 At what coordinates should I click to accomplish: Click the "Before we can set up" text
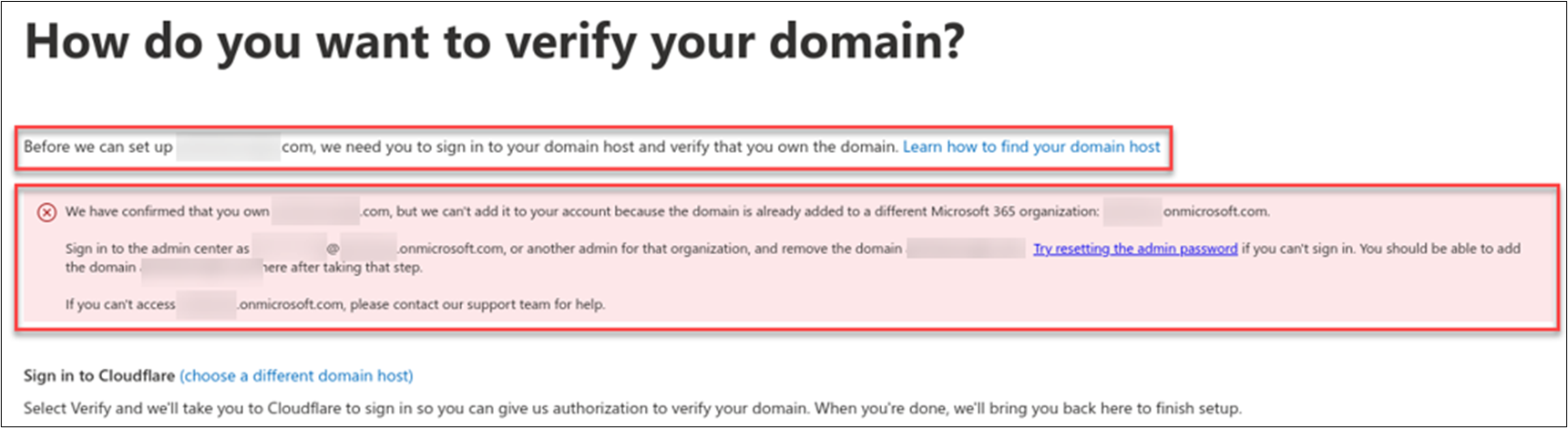pos(98,147)
